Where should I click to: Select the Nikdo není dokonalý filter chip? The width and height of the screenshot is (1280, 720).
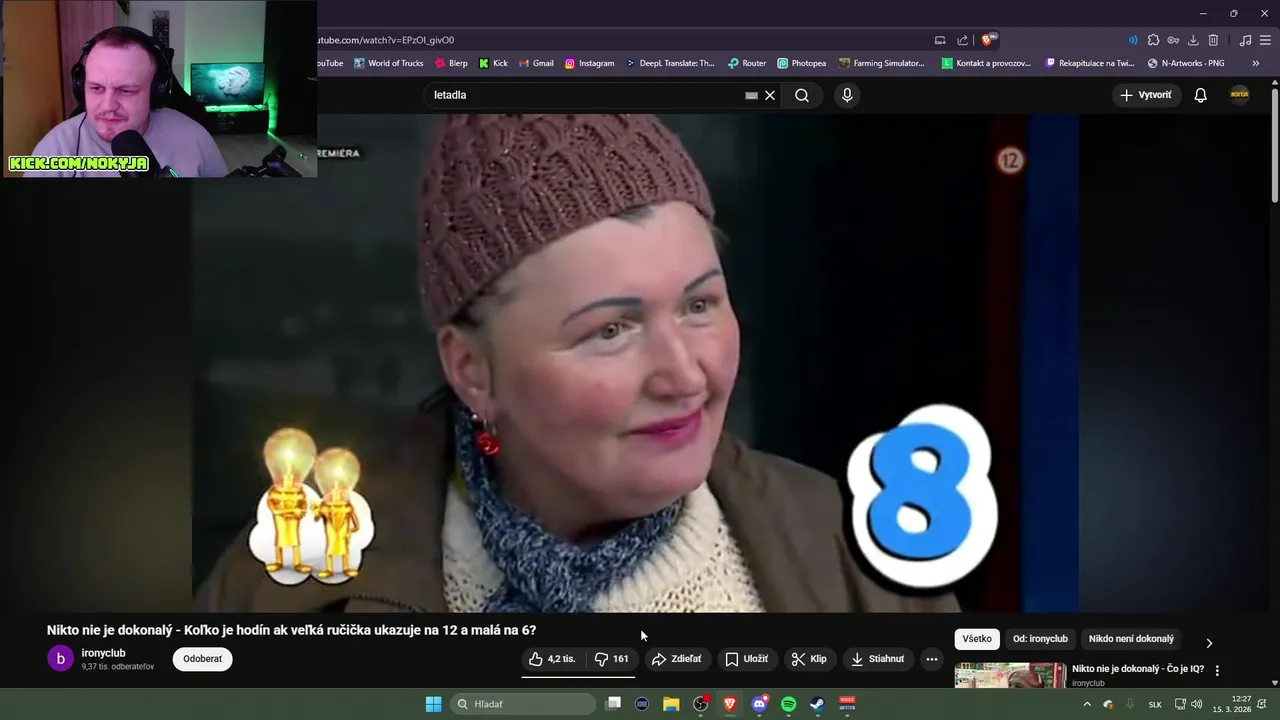coord(1131,639)
